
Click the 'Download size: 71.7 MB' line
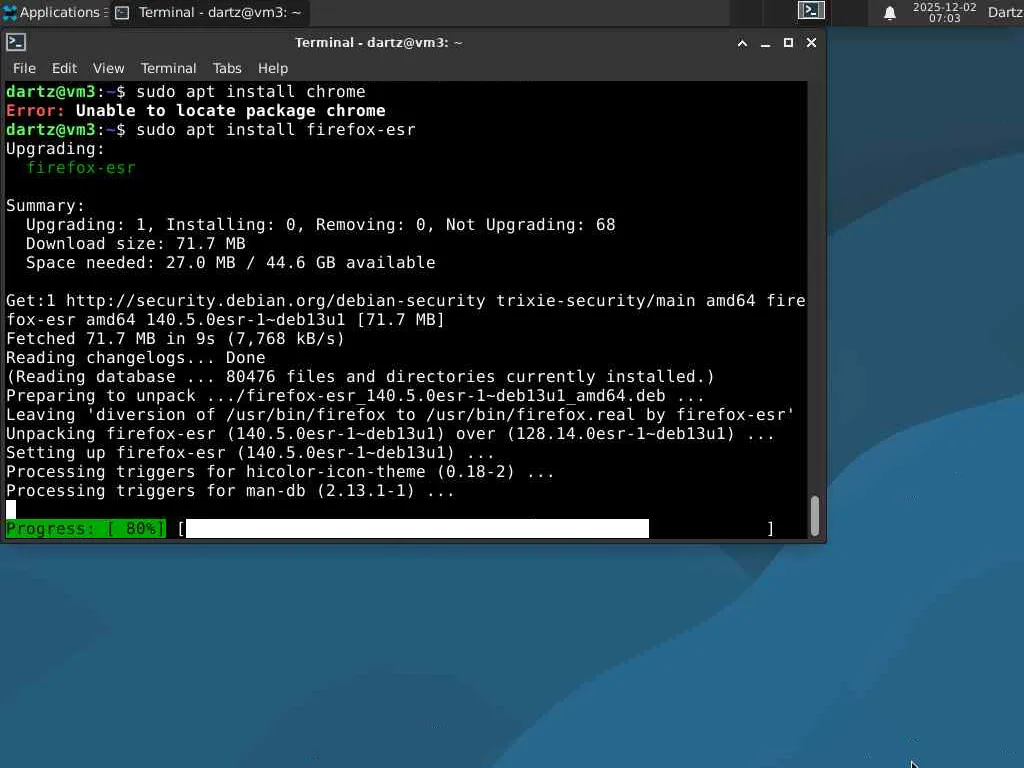point(136,244)
